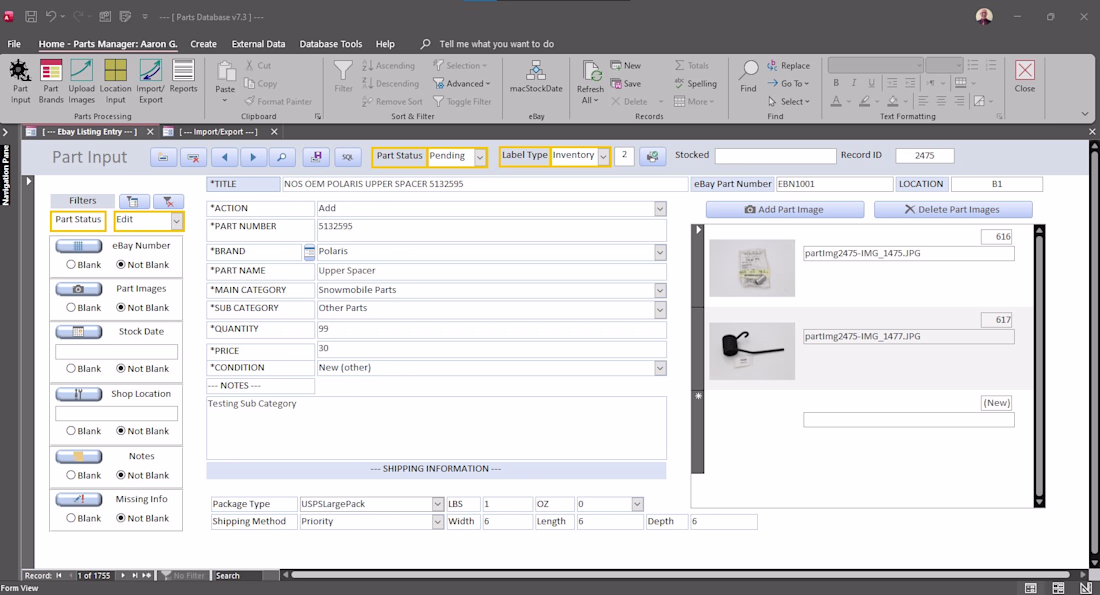Open the Label Type Inventory dropdown
The width and height of the screenshot is (1100, 595).
tap(603, 157)
